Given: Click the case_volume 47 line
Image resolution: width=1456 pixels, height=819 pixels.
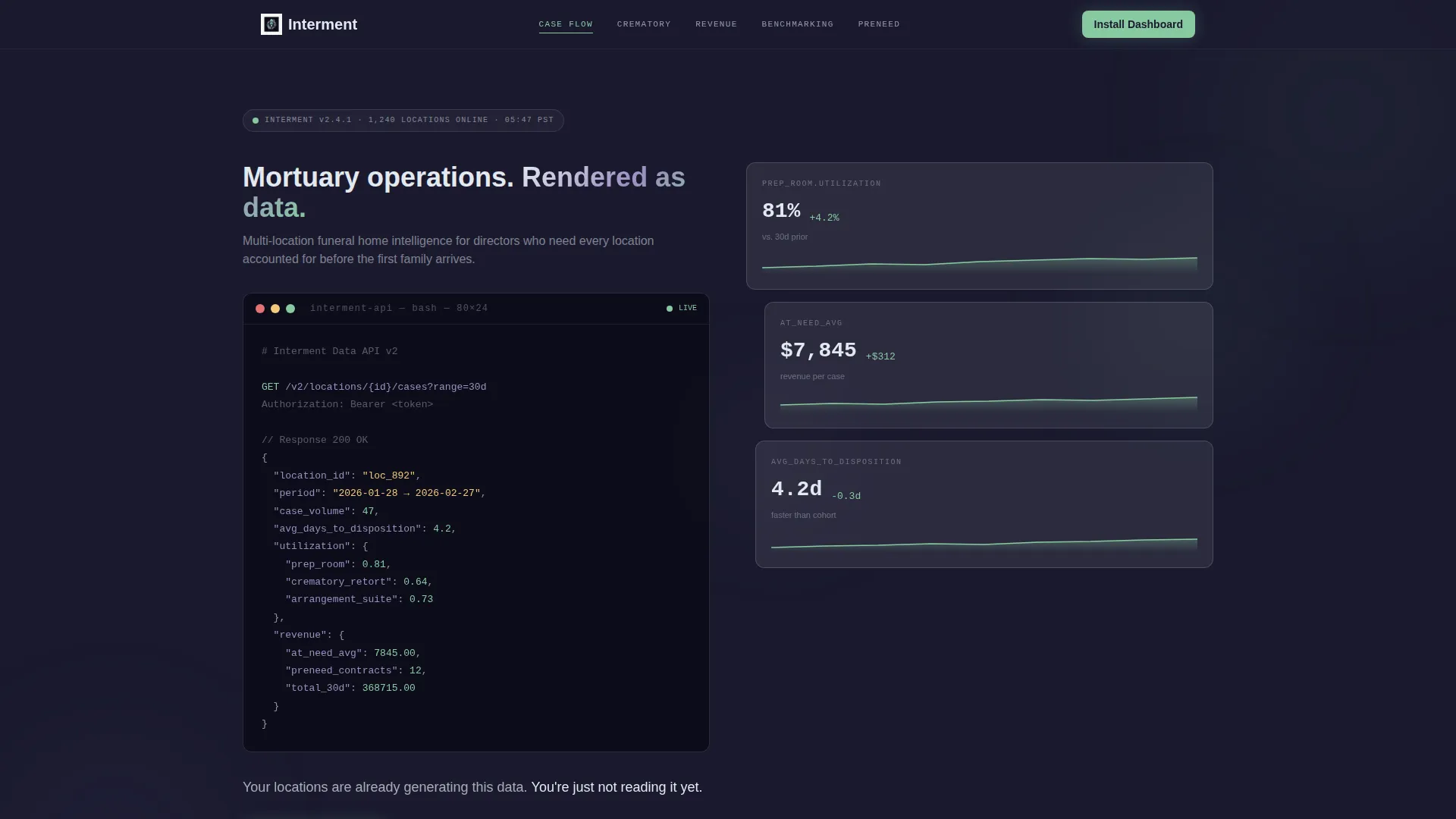Looking at the screenshot, I should (x=326, y=511).
